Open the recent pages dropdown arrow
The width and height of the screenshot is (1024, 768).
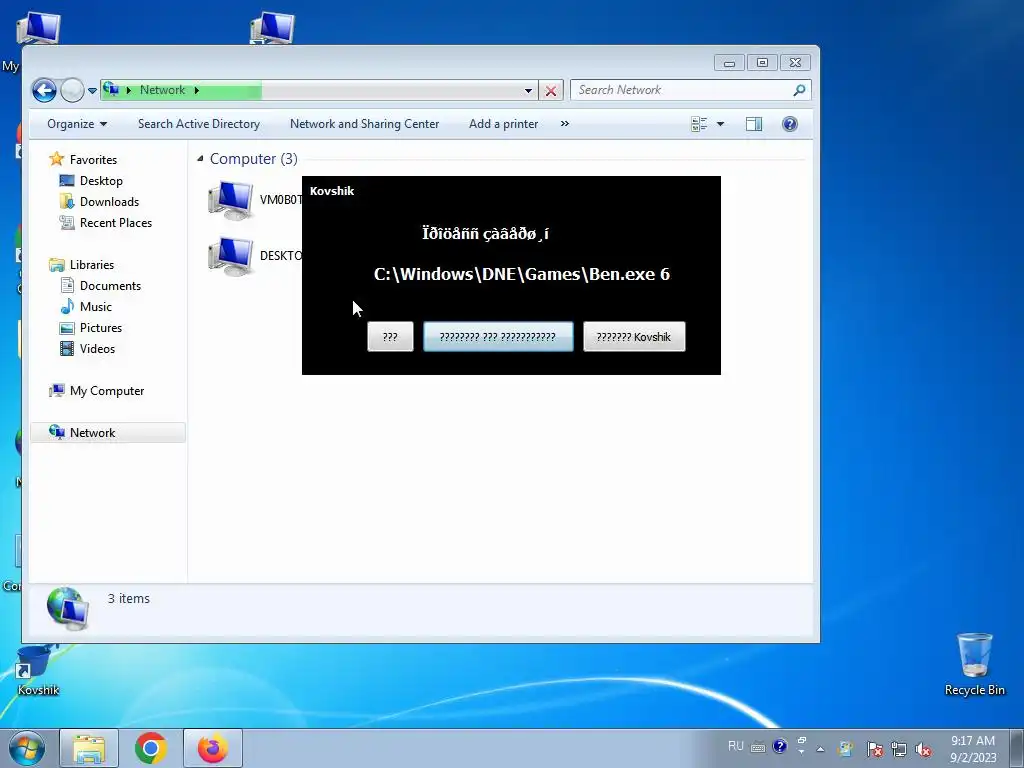pyautogui.click(x=92, y=91)
